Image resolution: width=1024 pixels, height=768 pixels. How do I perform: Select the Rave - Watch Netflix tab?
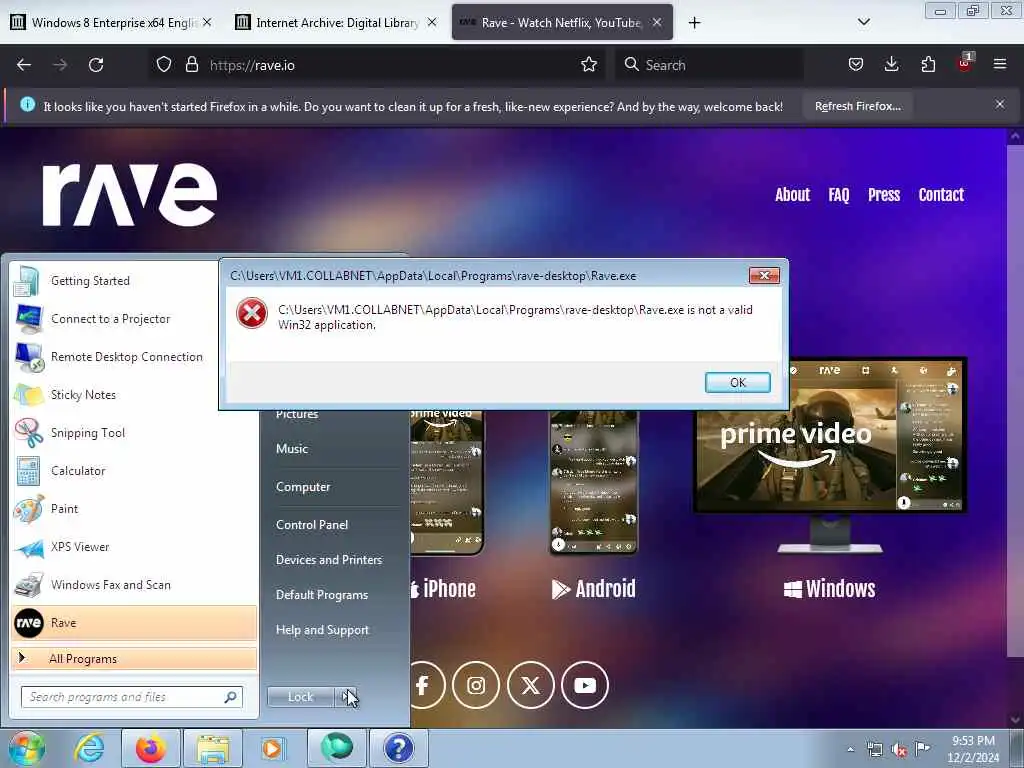click(x=562, y=23)
